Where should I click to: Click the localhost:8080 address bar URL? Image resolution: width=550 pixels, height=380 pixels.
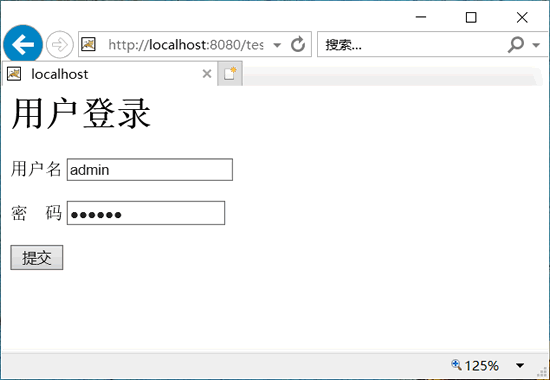pos(186,45)
